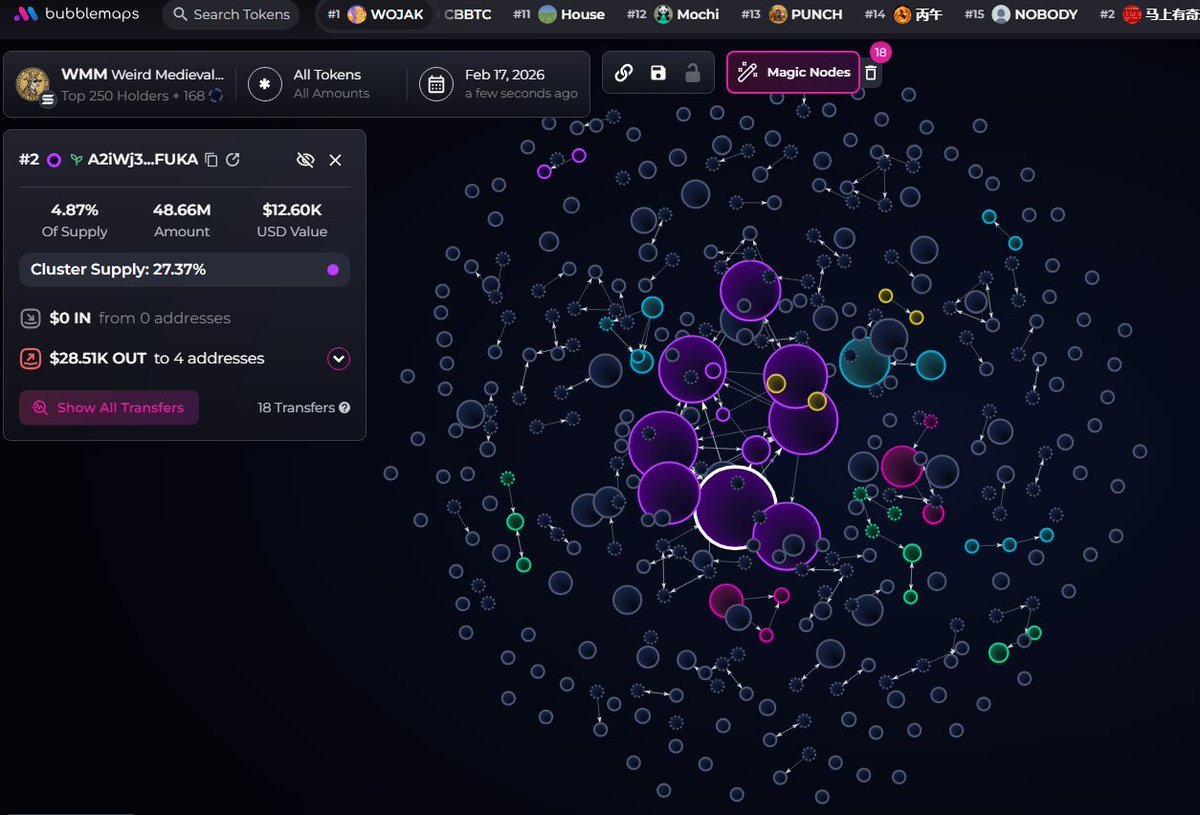This screenshot has height=815, width=1200.
Task: Click the Cluster Supply: 27.37% bar
Action: (184, 270)
